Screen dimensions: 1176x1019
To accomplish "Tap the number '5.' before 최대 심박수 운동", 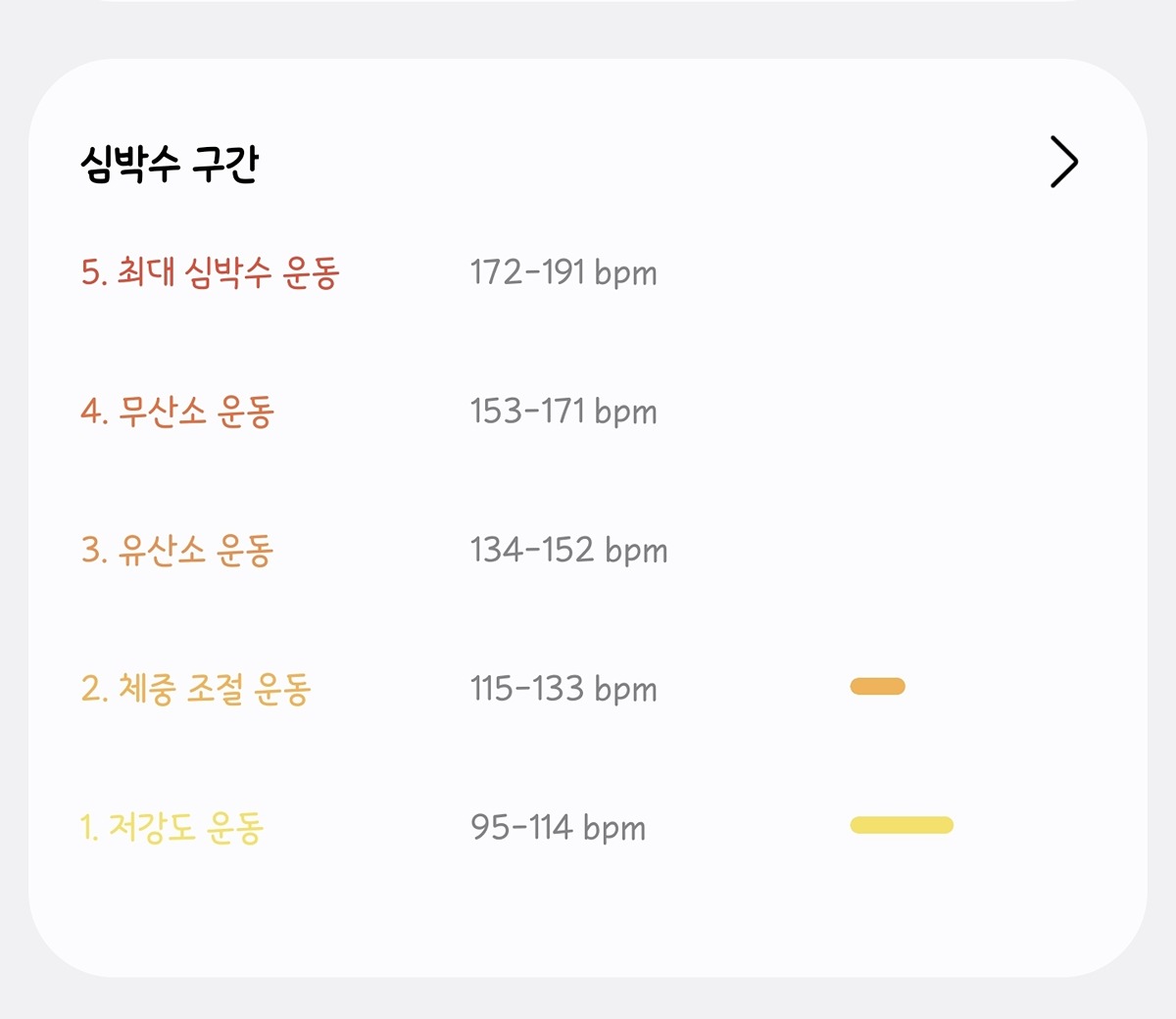I will (x=93, y=272).
